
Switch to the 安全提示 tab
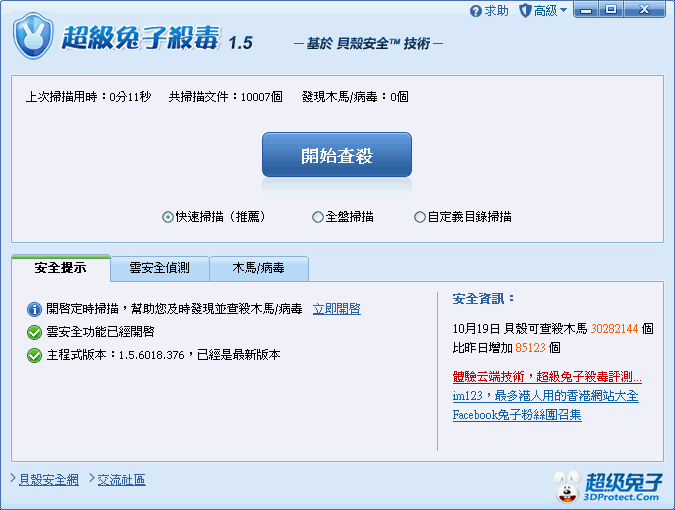(x=60, y=268)
